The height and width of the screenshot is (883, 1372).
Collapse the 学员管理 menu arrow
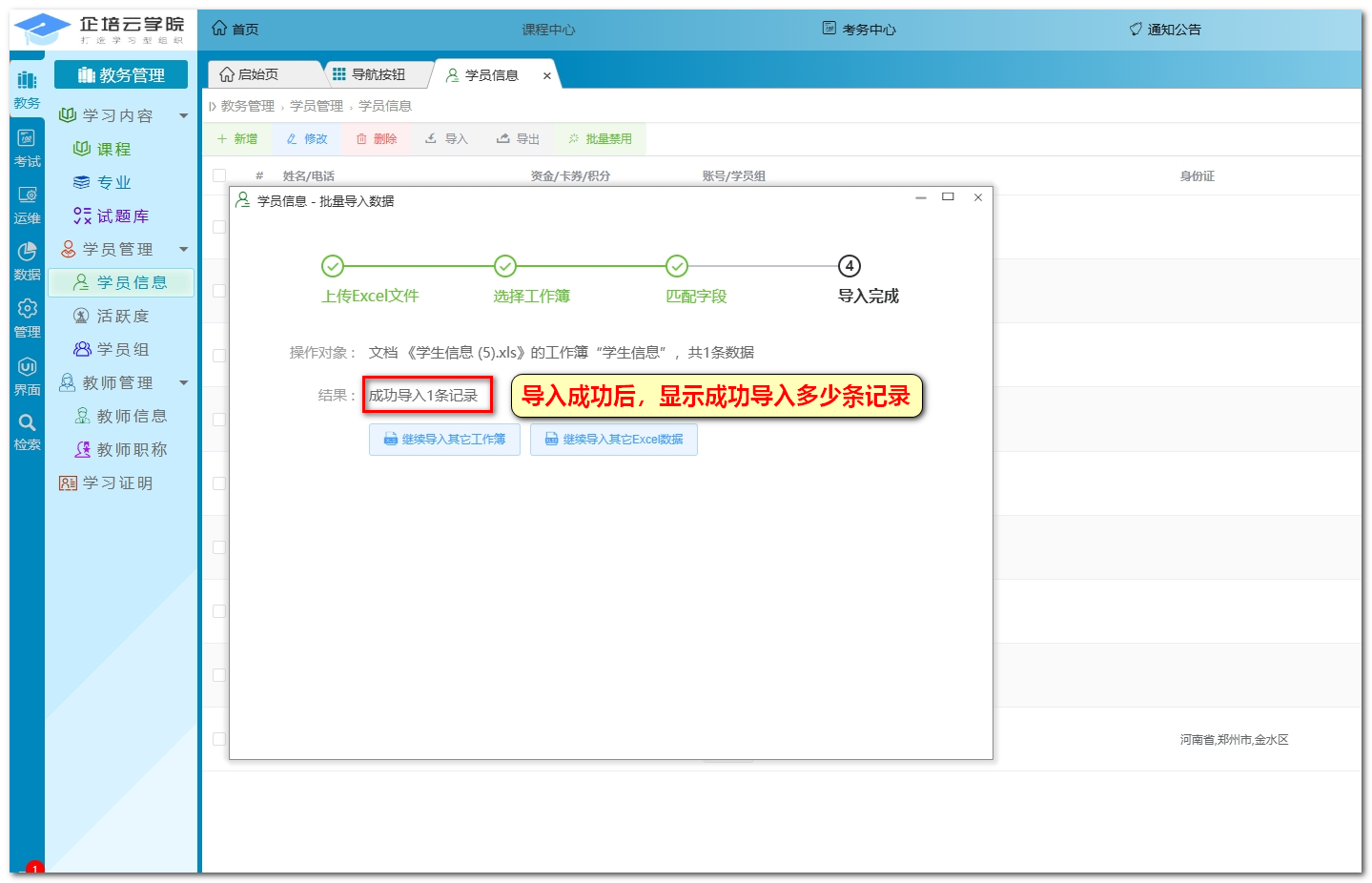coord(184,249)
